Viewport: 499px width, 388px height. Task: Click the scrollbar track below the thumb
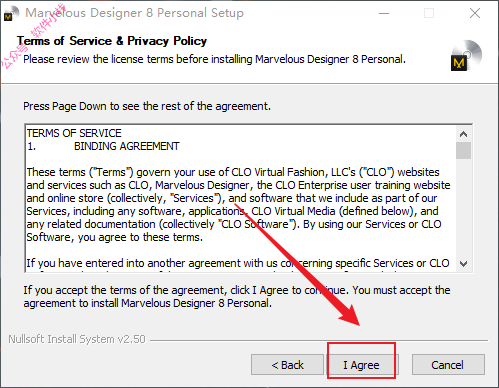click(x=463, y=208)
